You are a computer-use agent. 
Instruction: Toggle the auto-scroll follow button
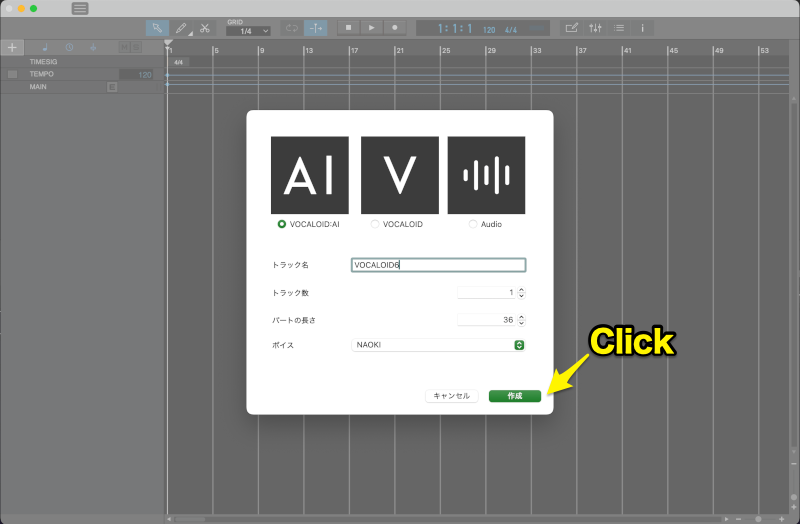pos(315,28)
